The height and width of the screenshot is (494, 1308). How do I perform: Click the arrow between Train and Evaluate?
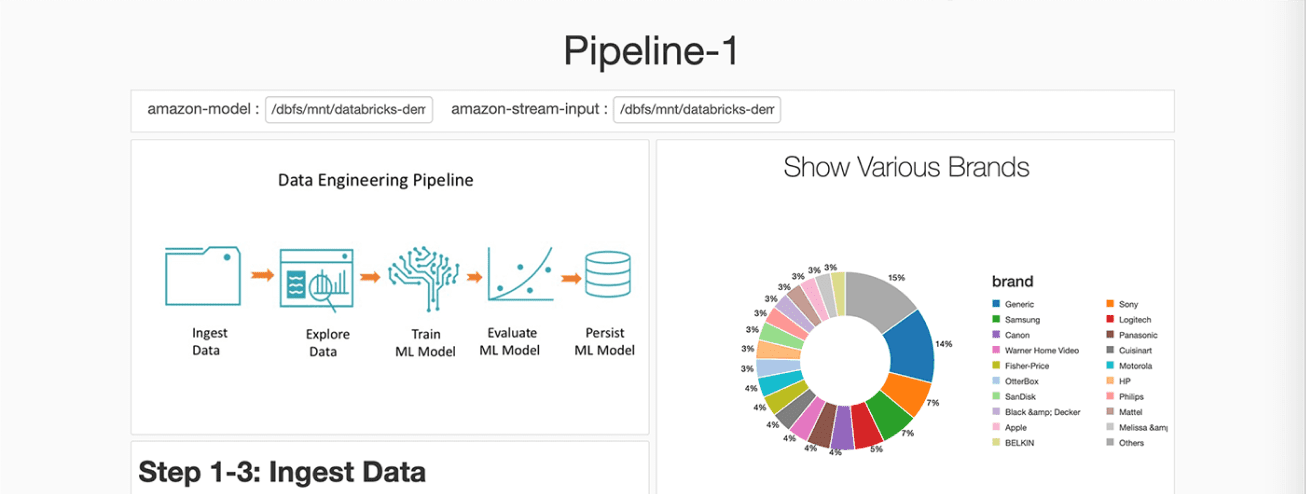(472, 277)
